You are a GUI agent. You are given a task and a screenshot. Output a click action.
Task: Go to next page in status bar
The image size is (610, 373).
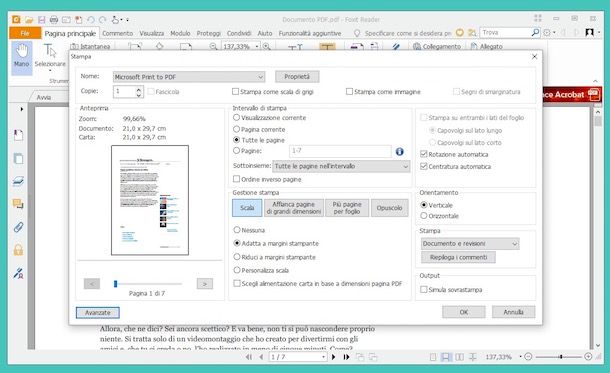pos(333,357)
